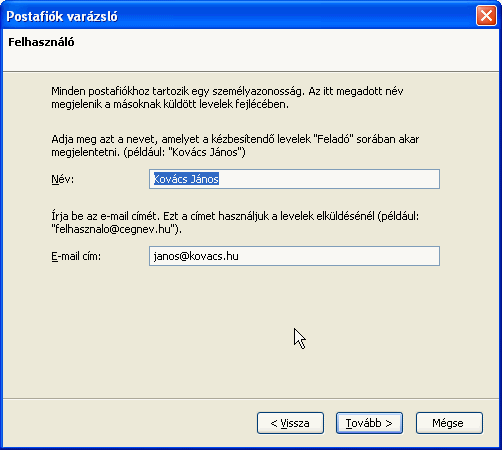Click the Tovább button to continue
This screenshot has height=450, width=502.
(369, 423)
